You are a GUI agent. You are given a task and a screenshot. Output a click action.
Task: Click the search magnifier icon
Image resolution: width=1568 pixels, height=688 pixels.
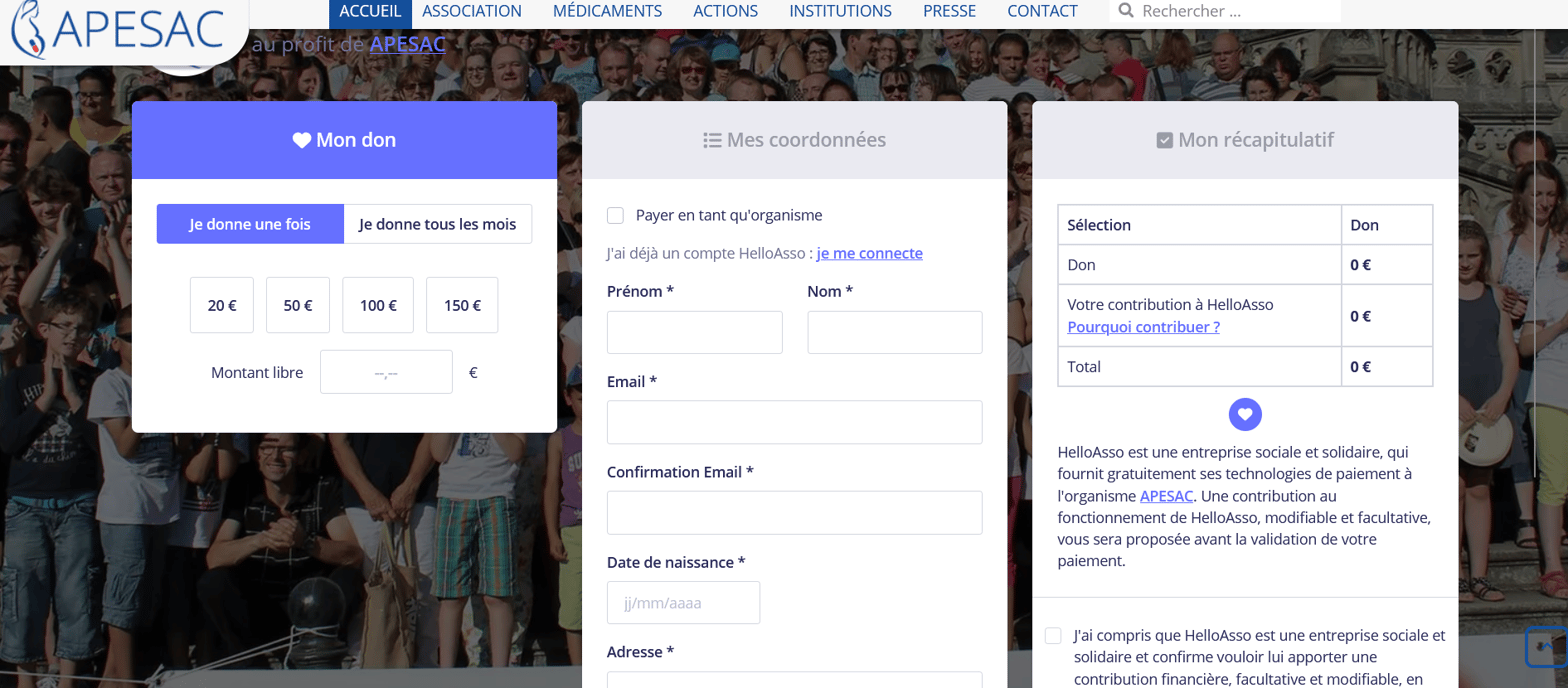(x=1126, y=11)
